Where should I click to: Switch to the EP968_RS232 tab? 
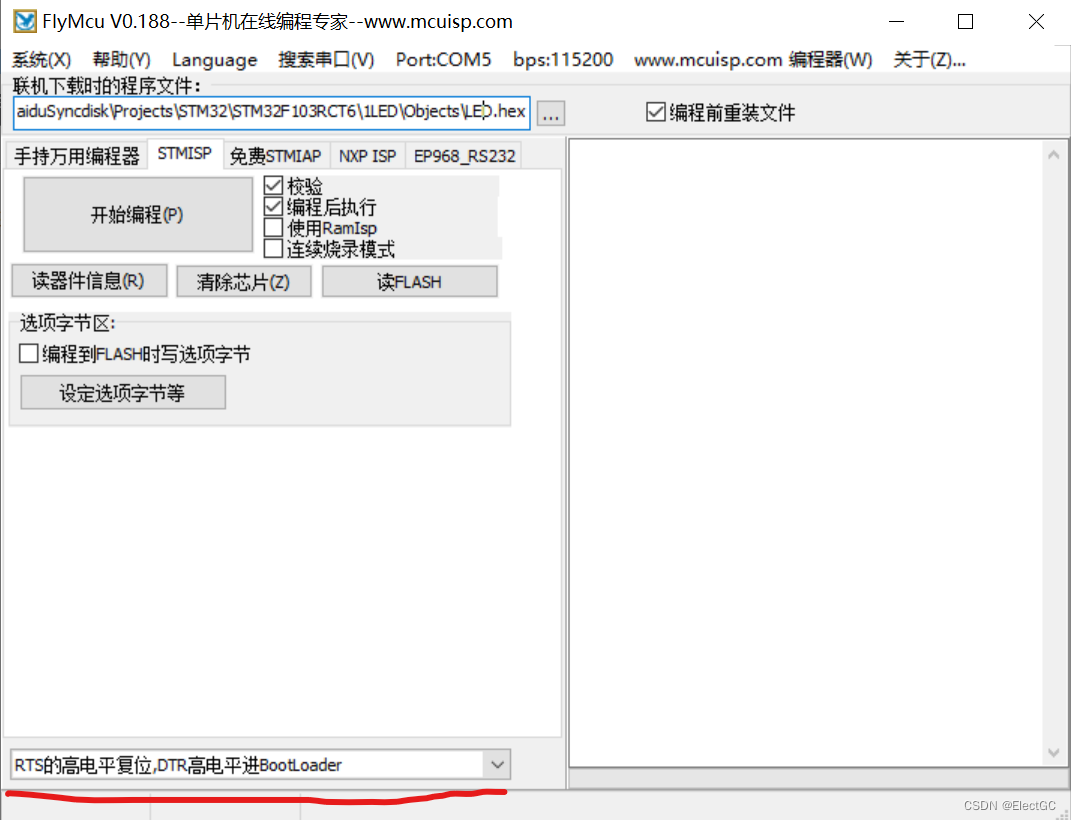click(x=464, y=155)
